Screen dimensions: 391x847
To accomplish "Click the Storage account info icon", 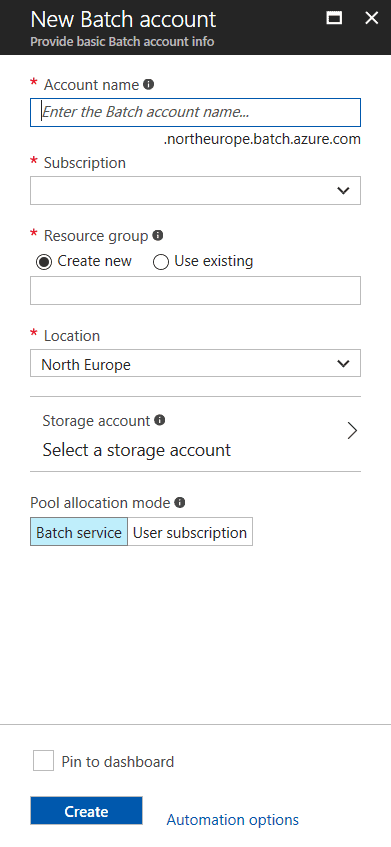I will coord(159,420).
